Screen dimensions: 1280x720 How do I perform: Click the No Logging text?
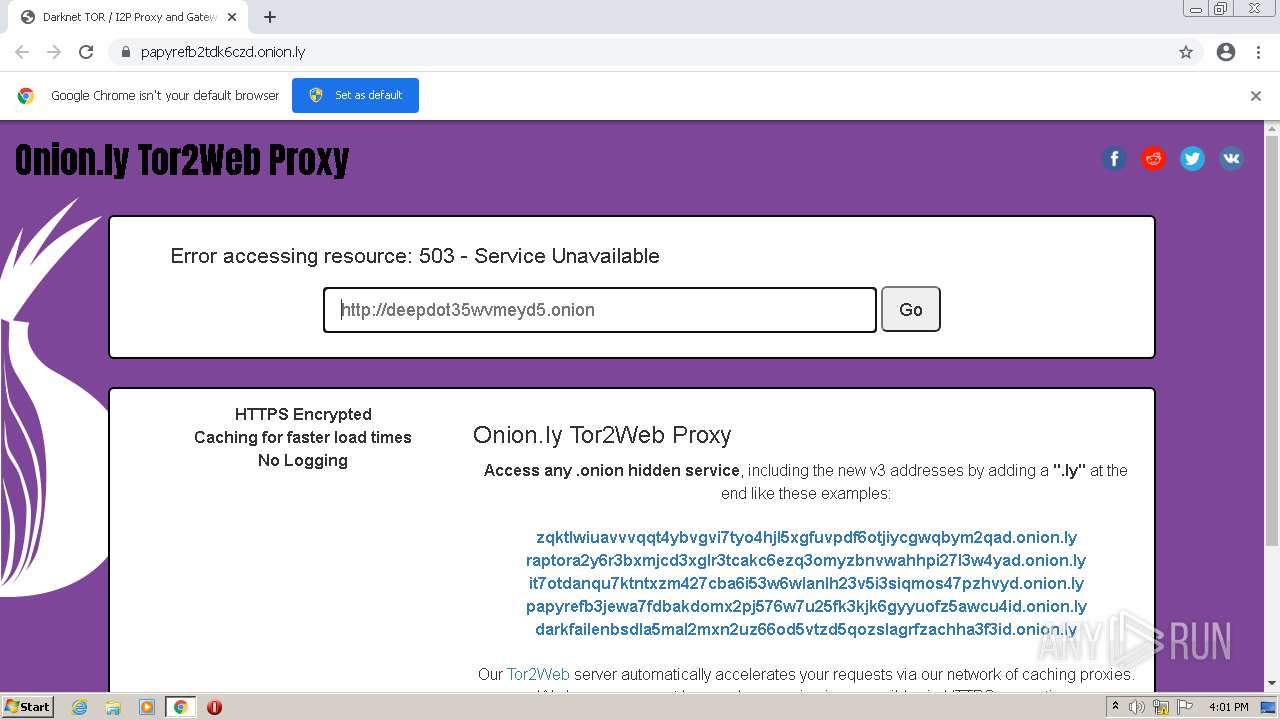tap(303, 460)
